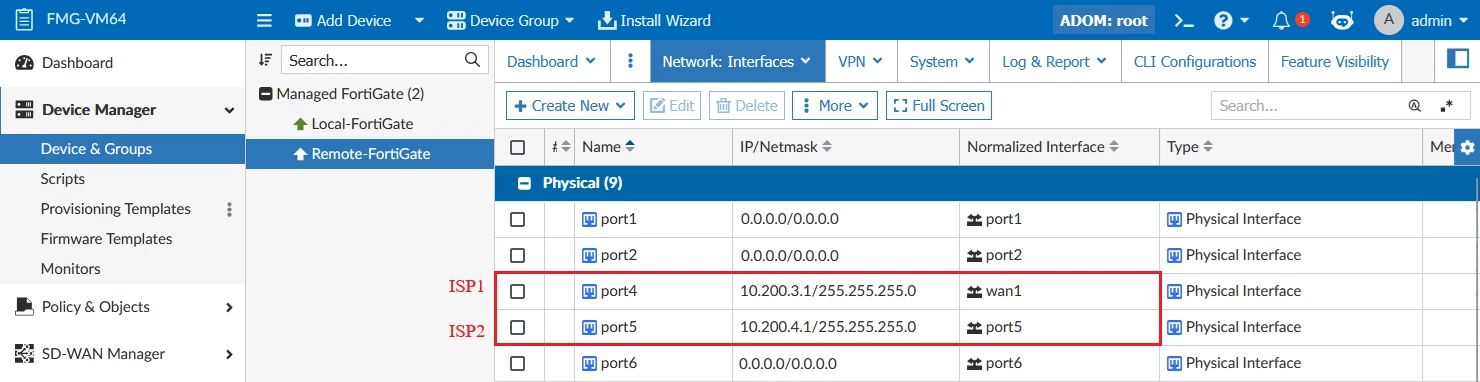Image resolution: width=1480 pixels, height=382 pixels.
Task: Sort by Normalized Interface column arrows
Action: tap(1114, 147)
